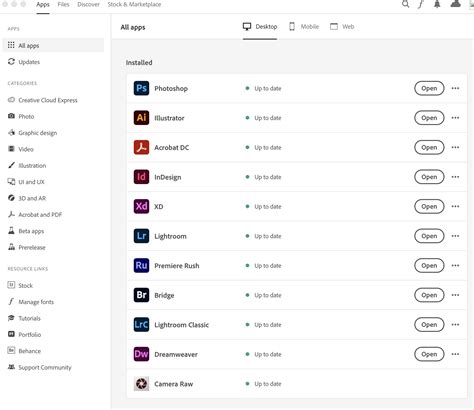
Task: Launch XD via Open button
Action: coord(429,206)
